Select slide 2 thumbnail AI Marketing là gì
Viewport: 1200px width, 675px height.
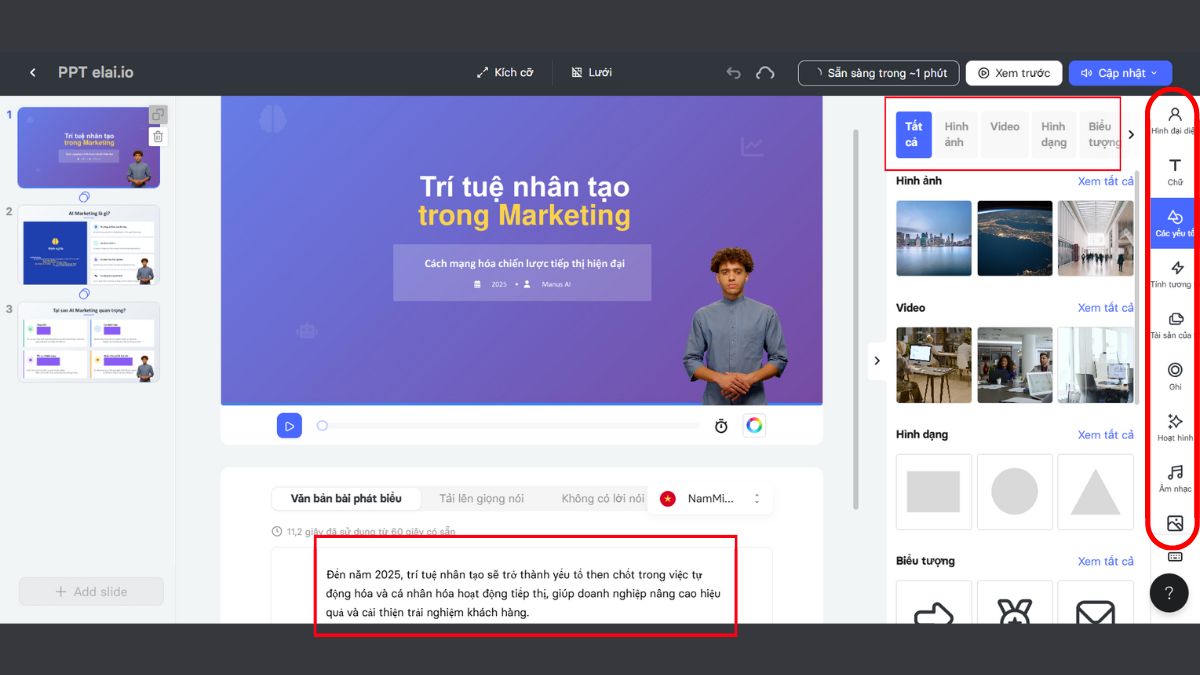point(88,245)
